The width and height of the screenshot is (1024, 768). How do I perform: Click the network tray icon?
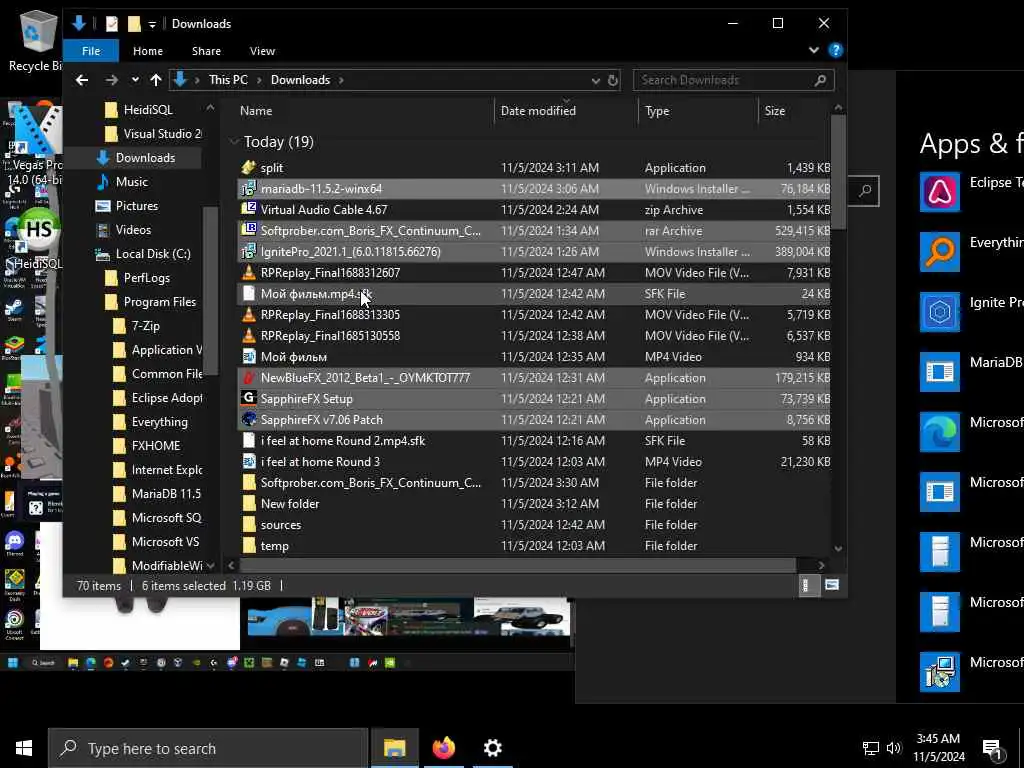pos(871,748)
